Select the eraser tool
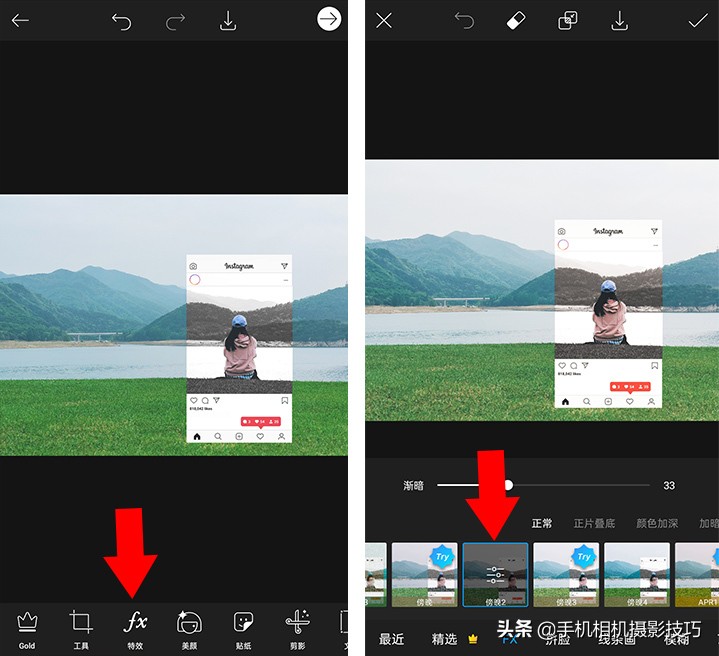 tap(516, 21)
